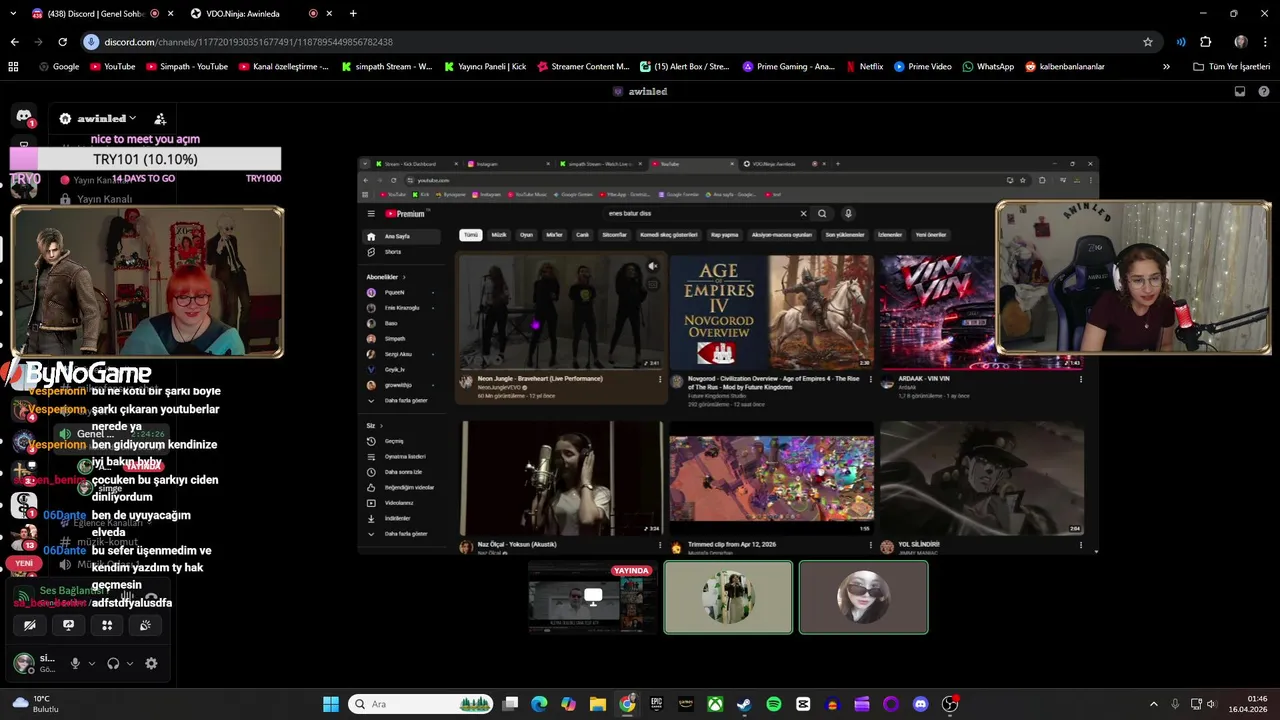Screen dimensions: 1280x720
Task: Open Chrome three-dot menu
Action: [x=1265, y=42]
